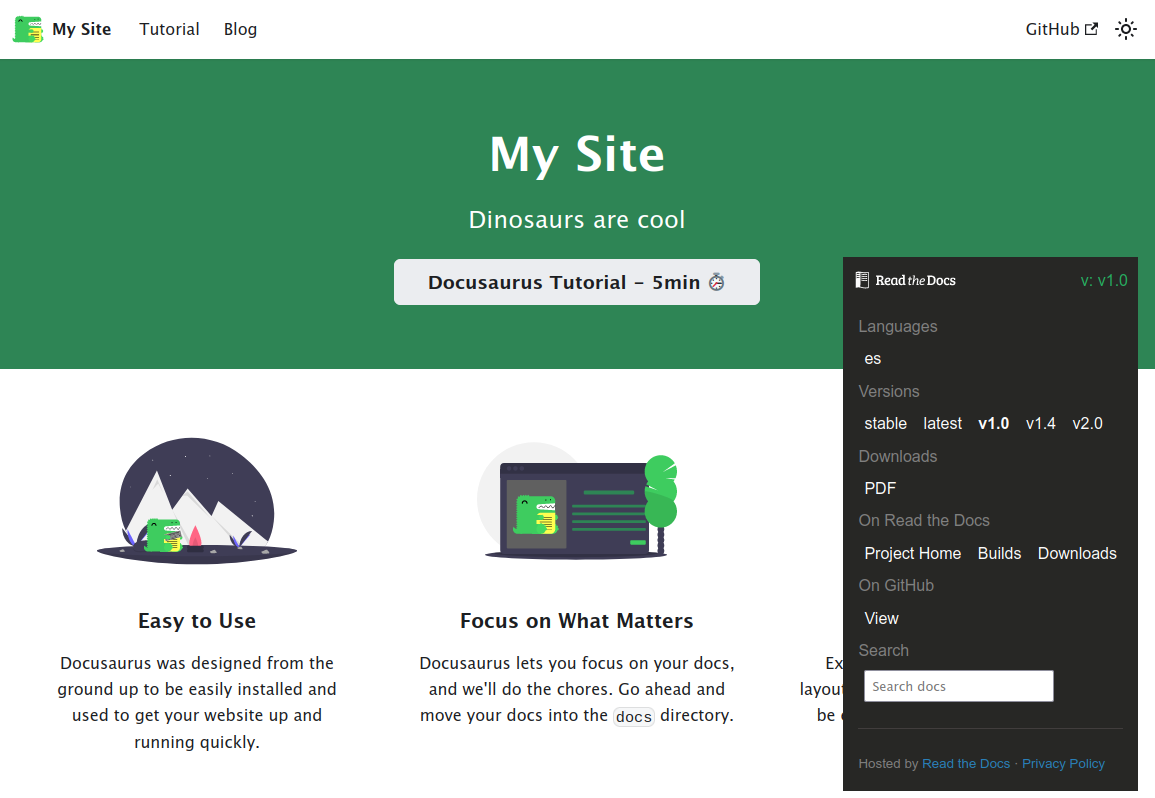The image size is (1155, 798).
Task: Open the GitHub external link
Action: click(x=1061, y=29)
